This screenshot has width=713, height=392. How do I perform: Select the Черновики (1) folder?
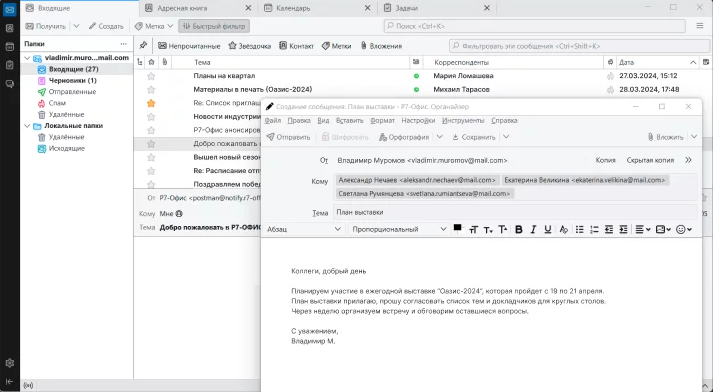72,80
